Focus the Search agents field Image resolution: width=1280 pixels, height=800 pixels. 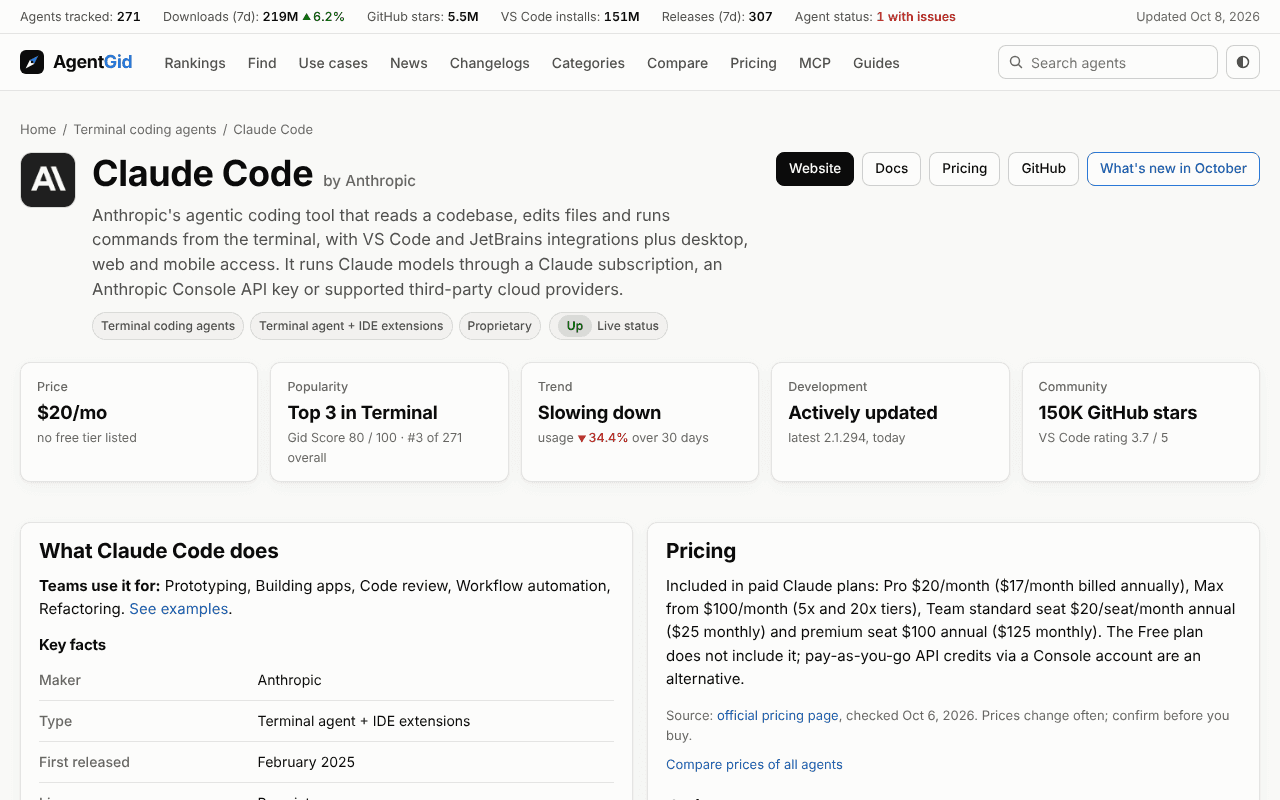point(1108,62)
